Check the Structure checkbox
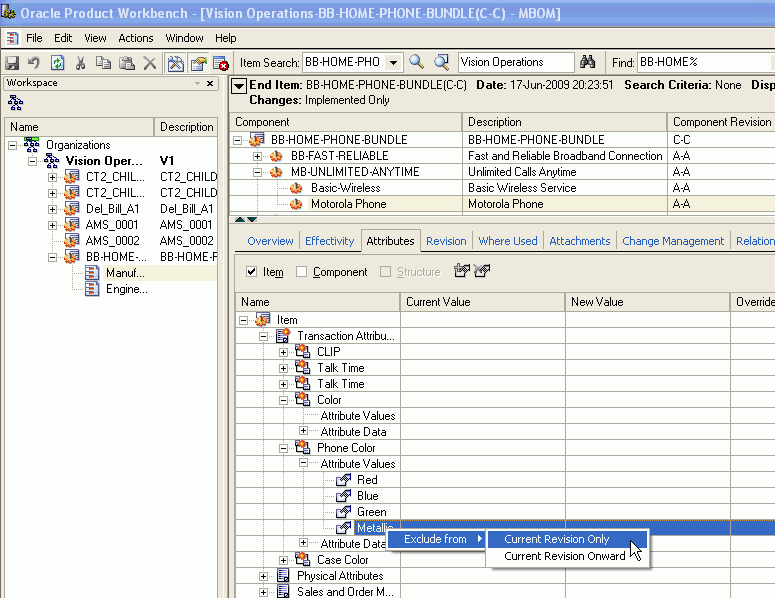 click(386, 272)
